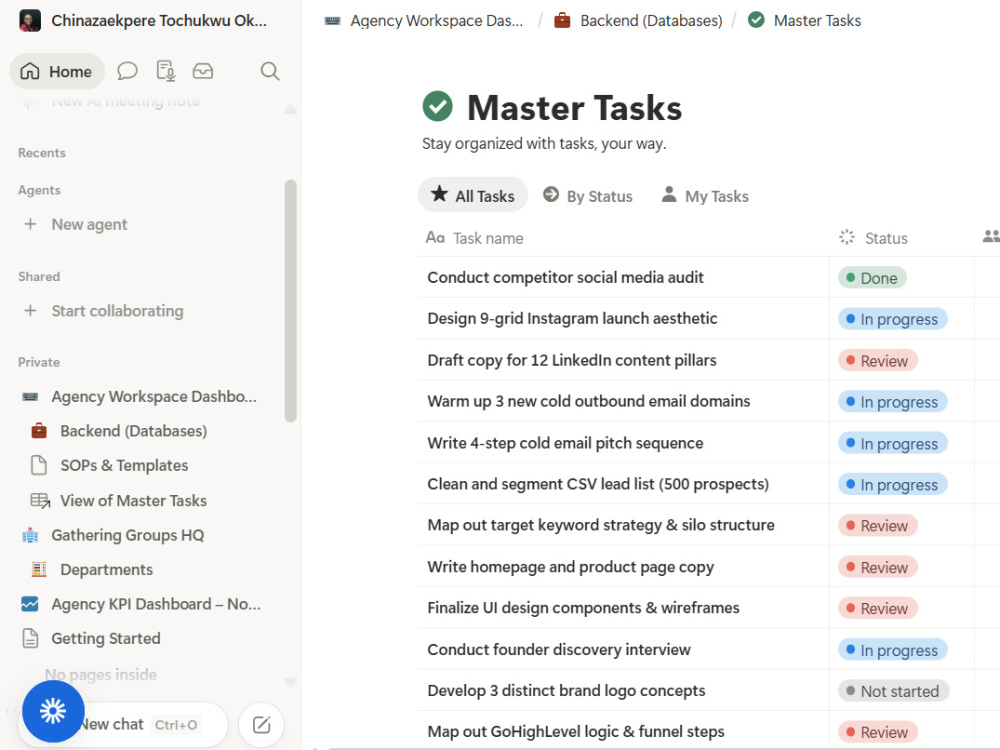Open task Write homepage and product page copy

pyautogui.click(x=570, y=567)
